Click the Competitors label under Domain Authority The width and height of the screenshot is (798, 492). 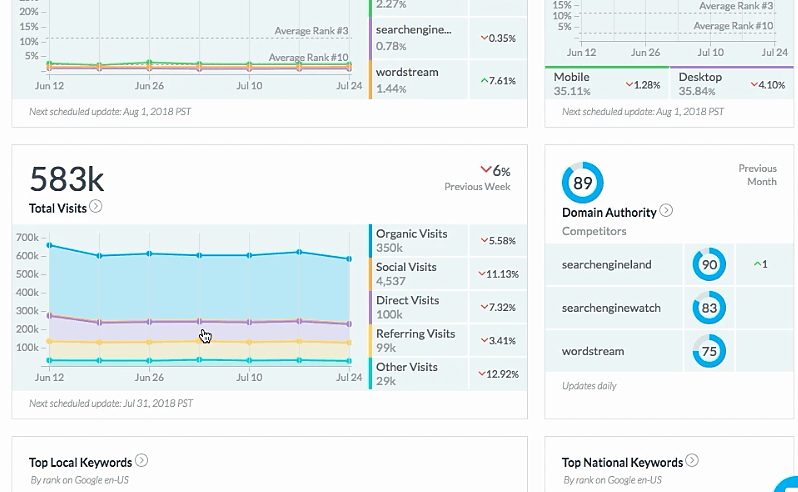coord(594,231)
